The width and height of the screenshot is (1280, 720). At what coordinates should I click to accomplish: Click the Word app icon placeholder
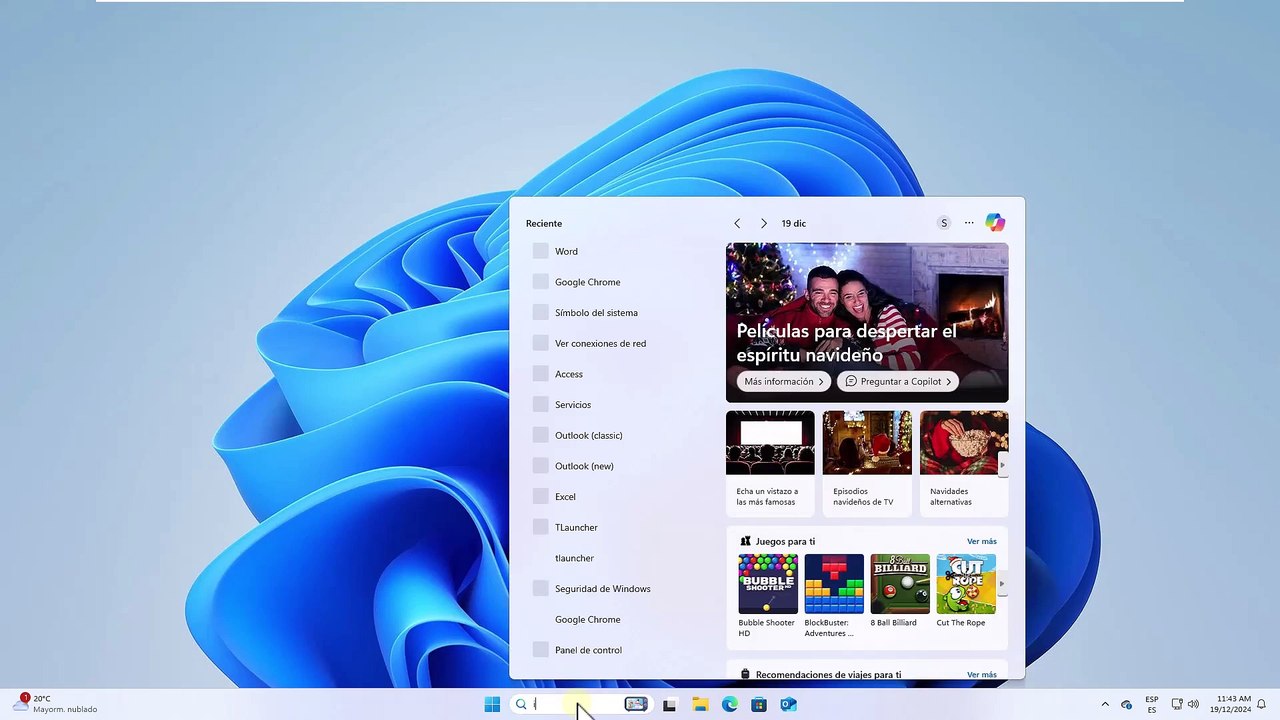tap(540, 251)
